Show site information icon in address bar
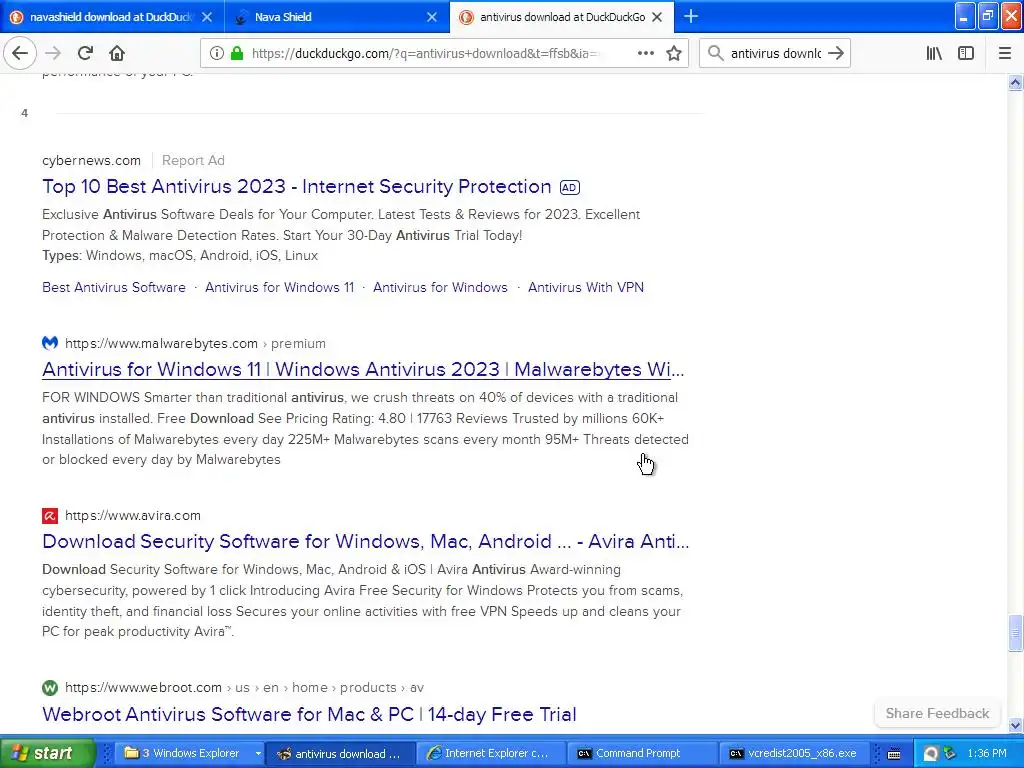This screenshot has width=1024, height=768. [217, 53]
